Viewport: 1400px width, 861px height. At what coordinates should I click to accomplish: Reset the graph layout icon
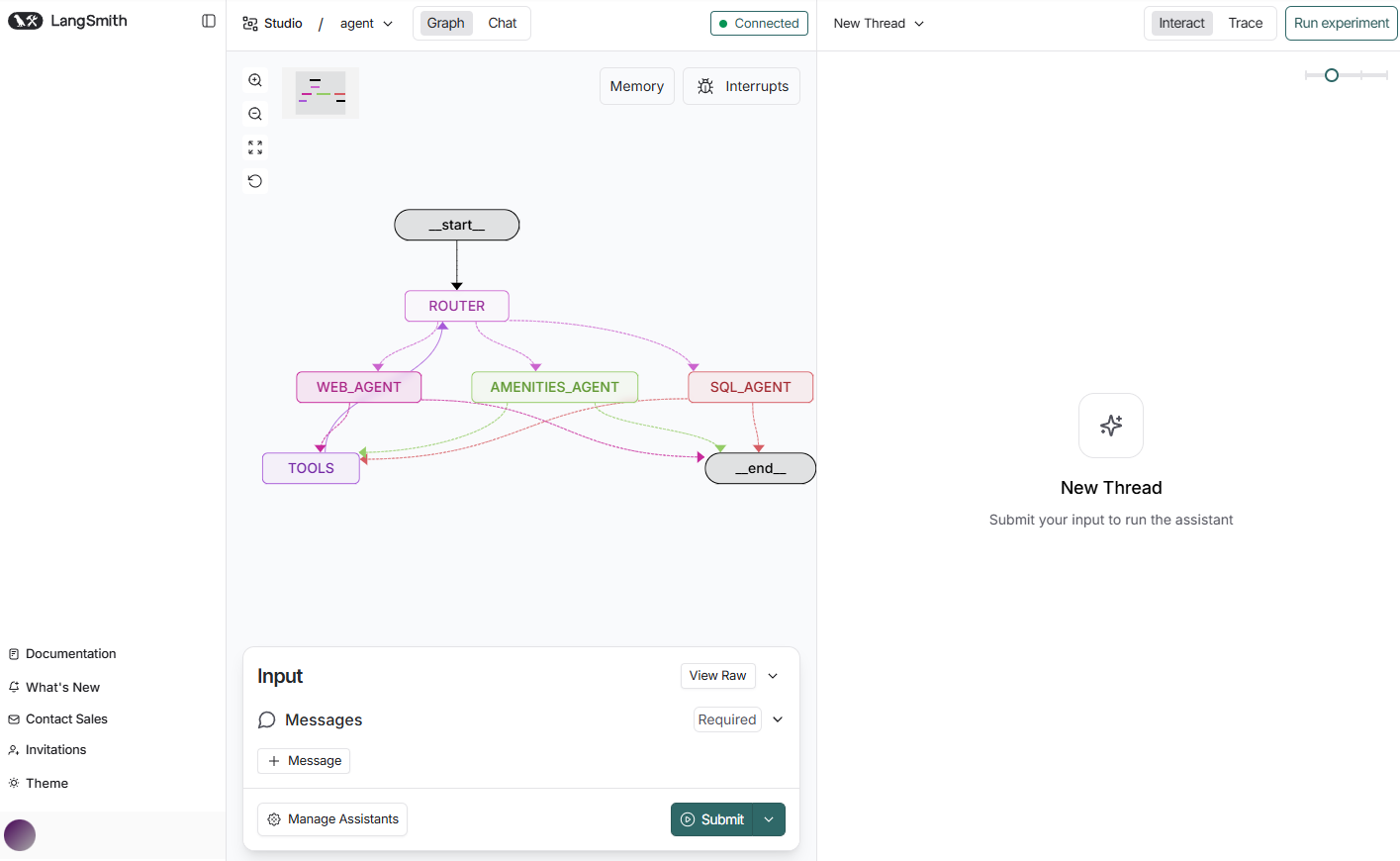tap(255, 181)
